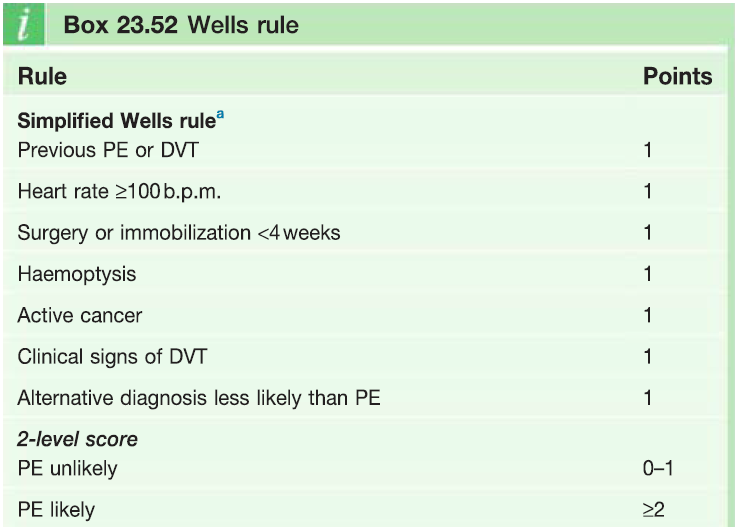This screenshot has width=735, height=527.
Task: Click the point value beside Haemoptysis
Action: pyautogui.click(x=648, y=274)
